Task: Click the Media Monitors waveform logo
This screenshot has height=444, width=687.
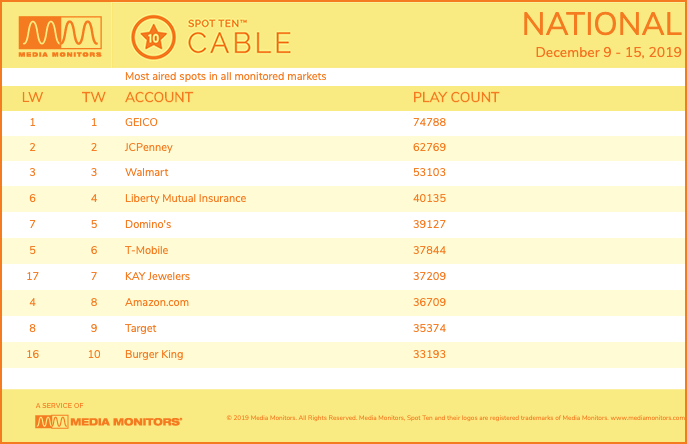Action: (60, 37)
